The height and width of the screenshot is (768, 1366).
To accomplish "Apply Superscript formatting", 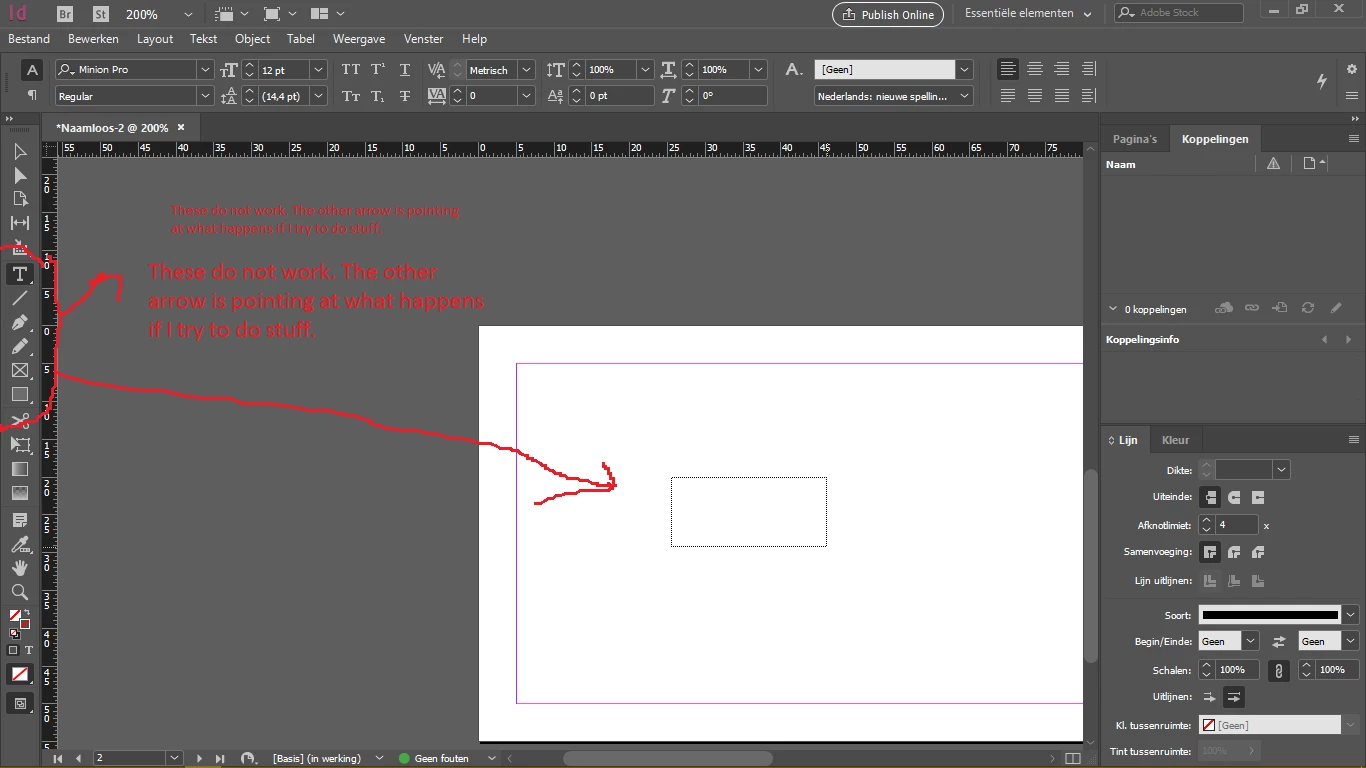I will [x=378, y=70].
